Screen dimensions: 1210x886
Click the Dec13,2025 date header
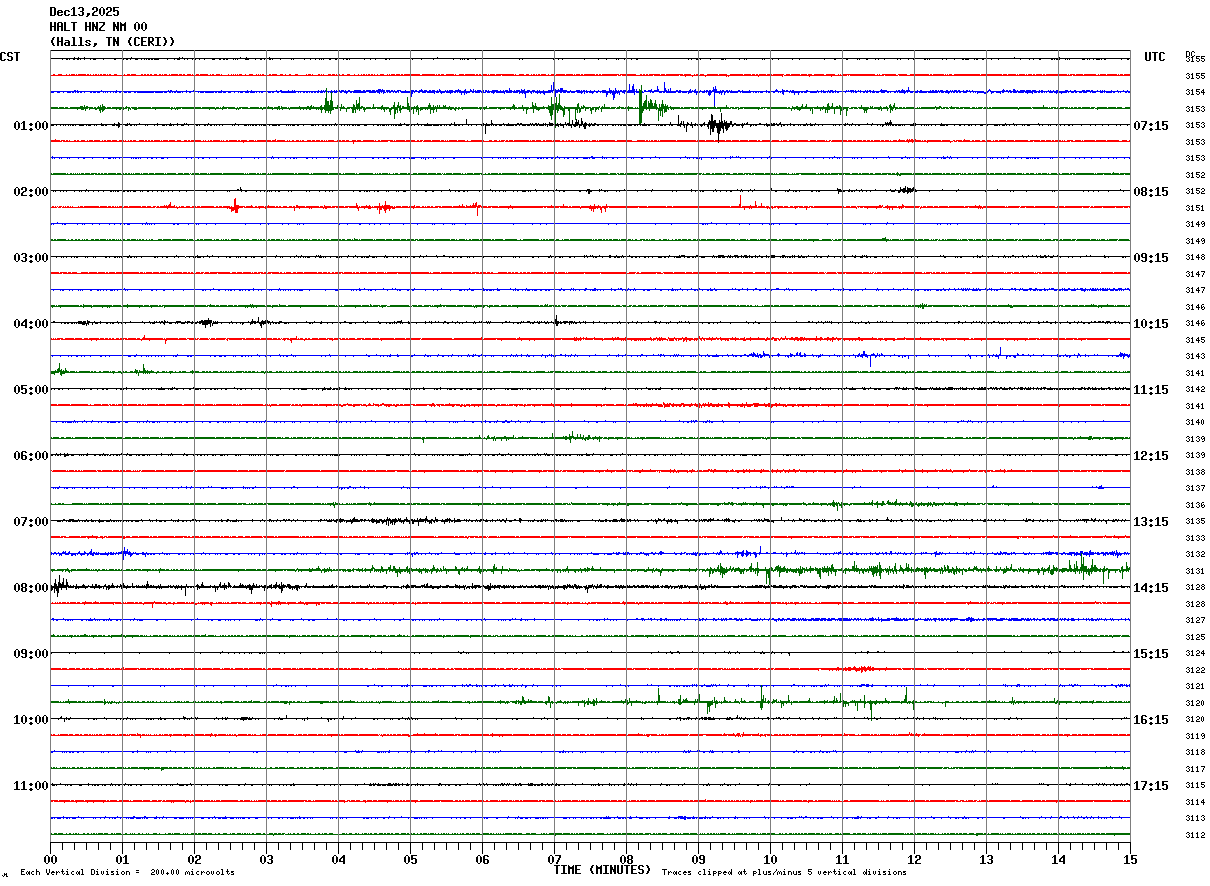point(84,12)
